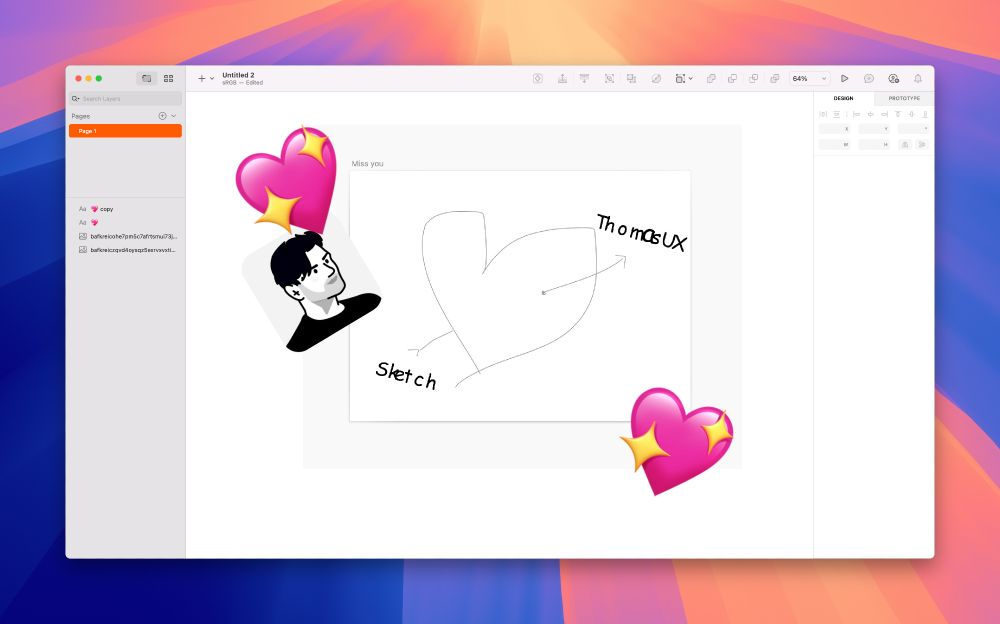Switch to the Design tab
The width and height of the screenshot is (1000, 624).
pyautogui.click(x=843, y=98)
